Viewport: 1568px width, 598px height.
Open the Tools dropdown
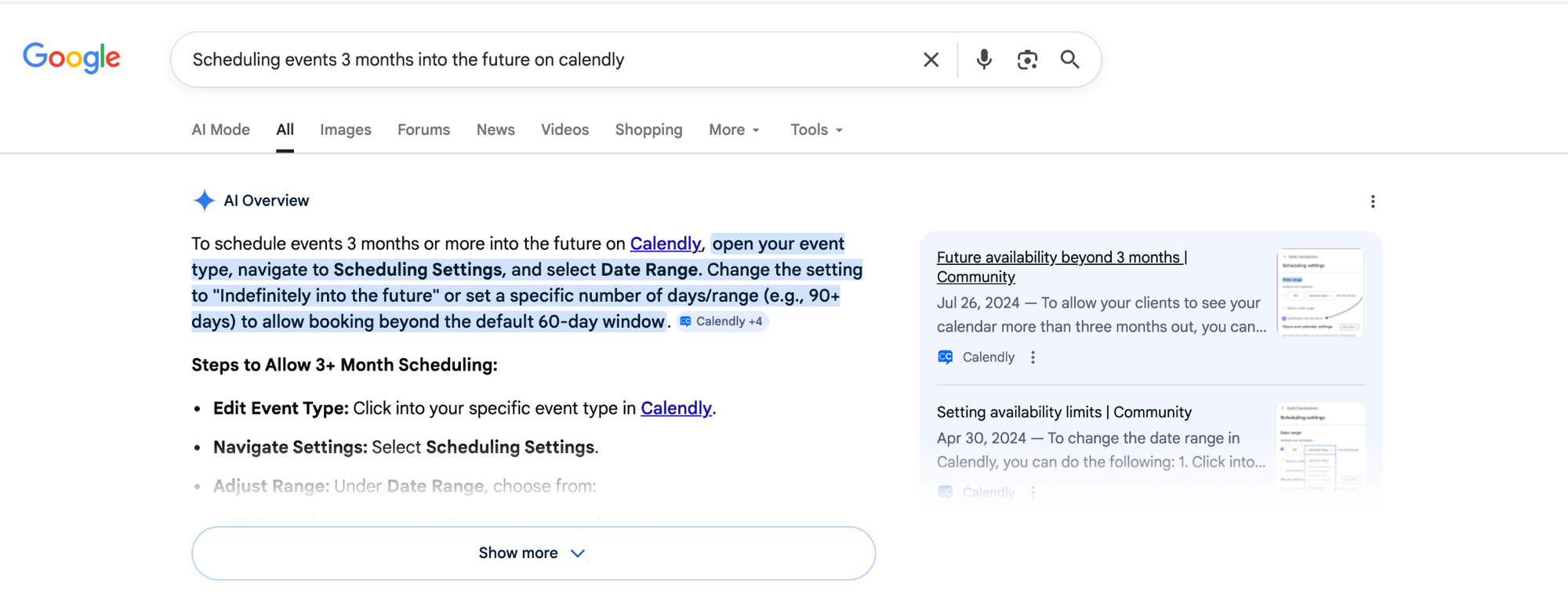815,130
